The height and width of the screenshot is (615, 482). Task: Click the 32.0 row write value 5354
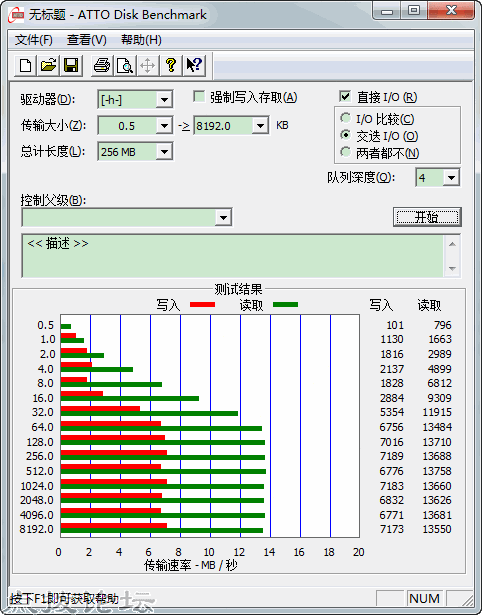392,412
